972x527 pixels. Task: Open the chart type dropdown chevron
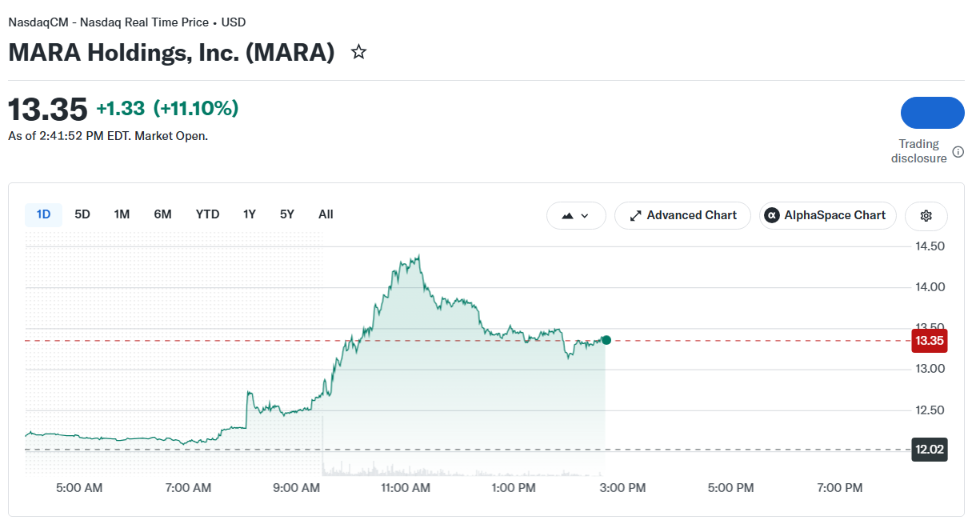(585, 216)
